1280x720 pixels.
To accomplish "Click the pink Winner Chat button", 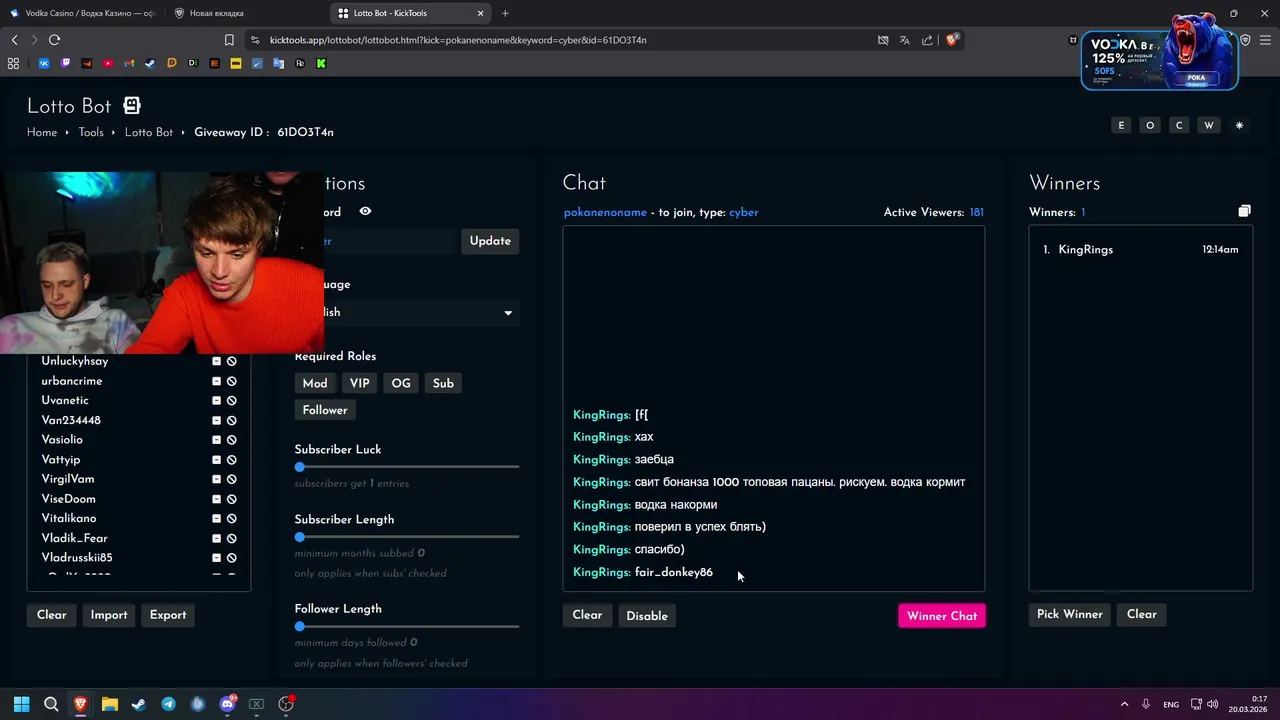I will tap(942, 616).
